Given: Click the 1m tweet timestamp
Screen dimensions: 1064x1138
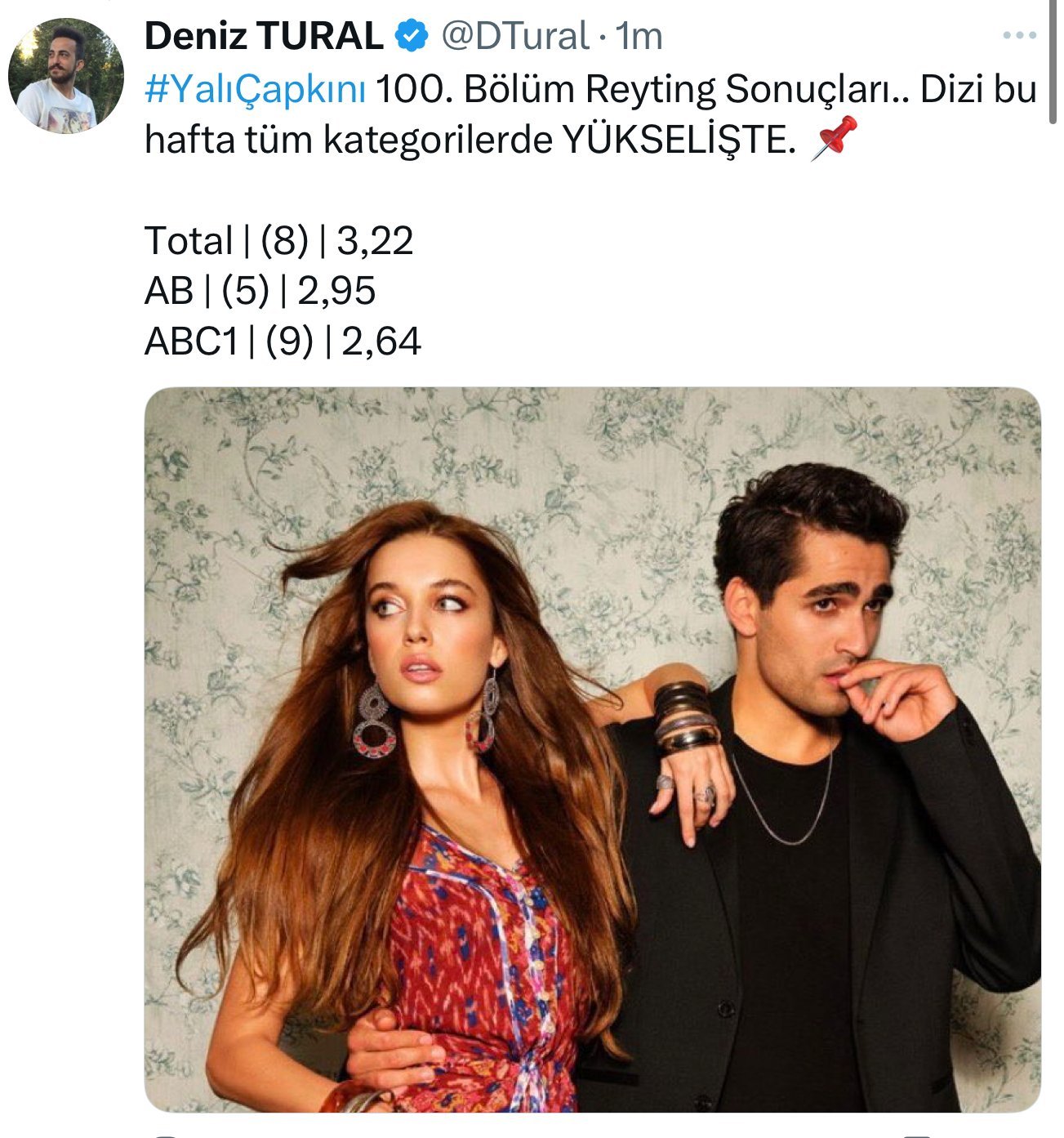Looking at the screenshot, I should pos(639,36).
